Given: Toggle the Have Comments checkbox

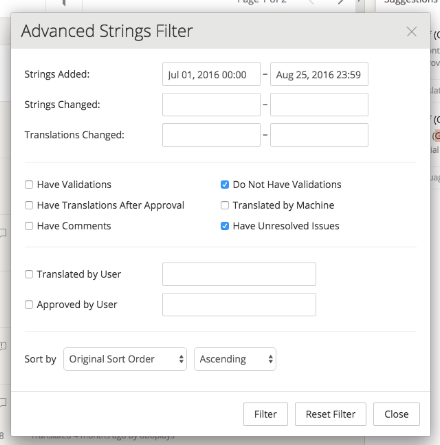Looking at the screenshot, I should coord(29,226).
